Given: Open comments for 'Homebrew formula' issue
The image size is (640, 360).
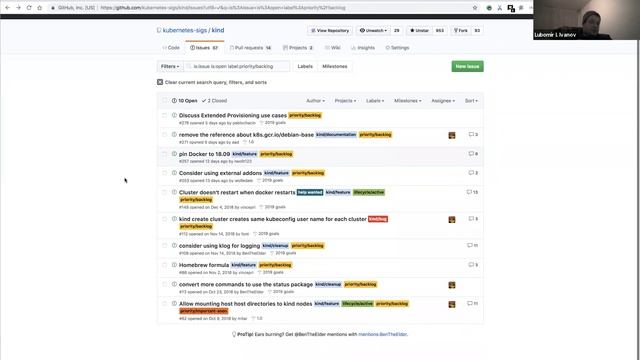Looking at the screenshot, I should click(x=473, y=265).
